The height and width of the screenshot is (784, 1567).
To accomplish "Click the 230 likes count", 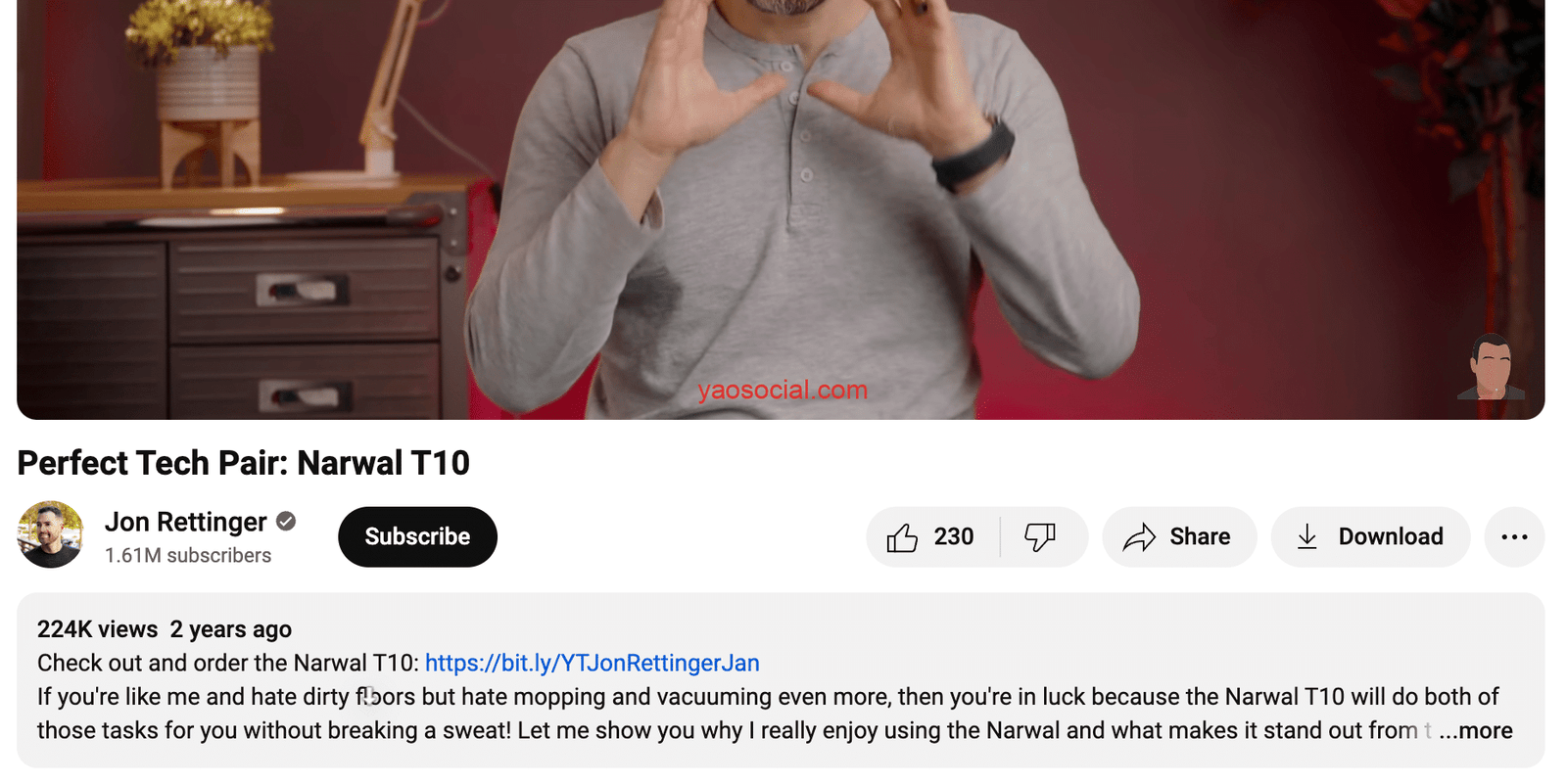I will pos(954,537).
